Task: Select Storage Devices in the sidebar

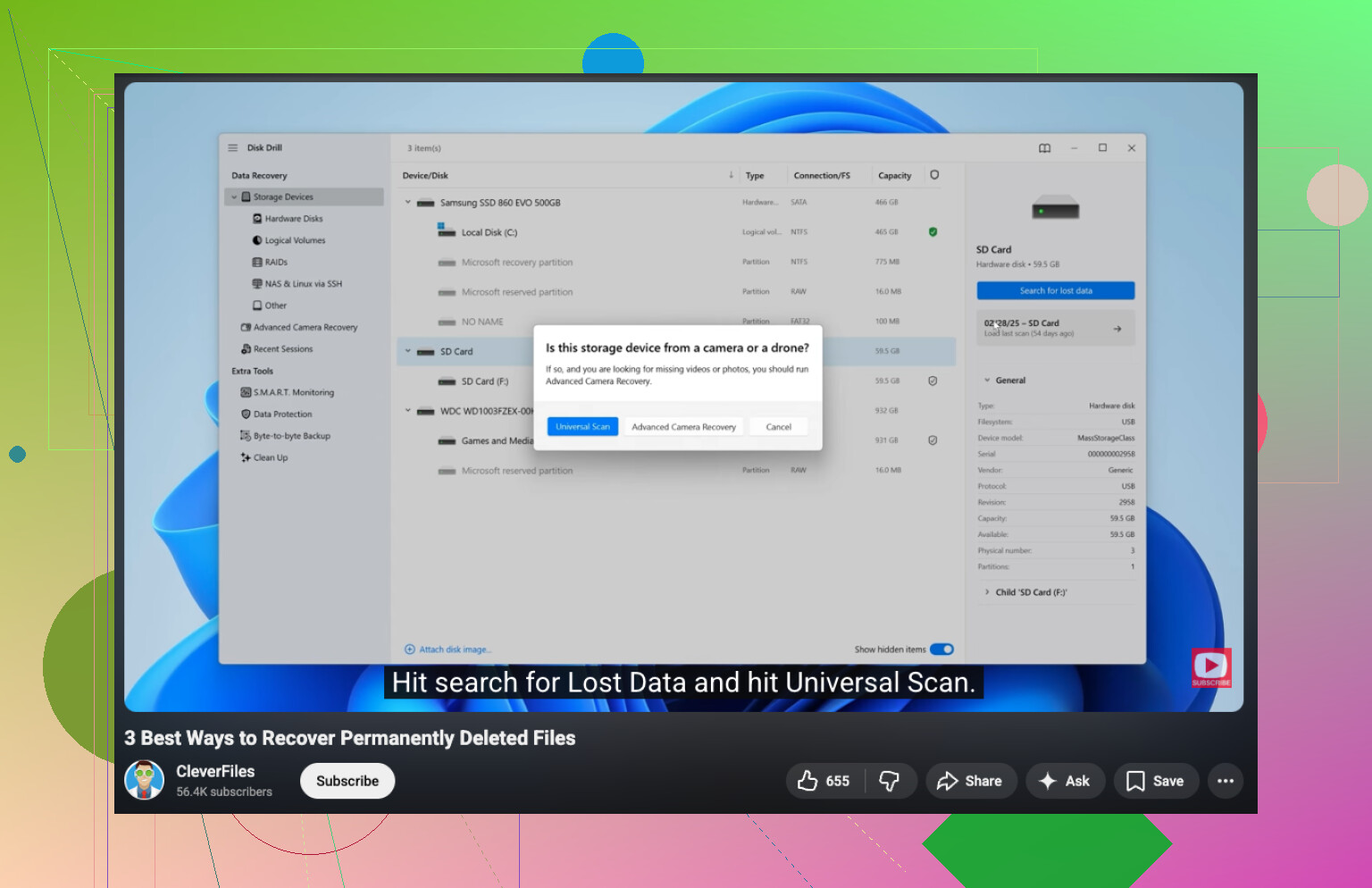Action: coord(305,197)
